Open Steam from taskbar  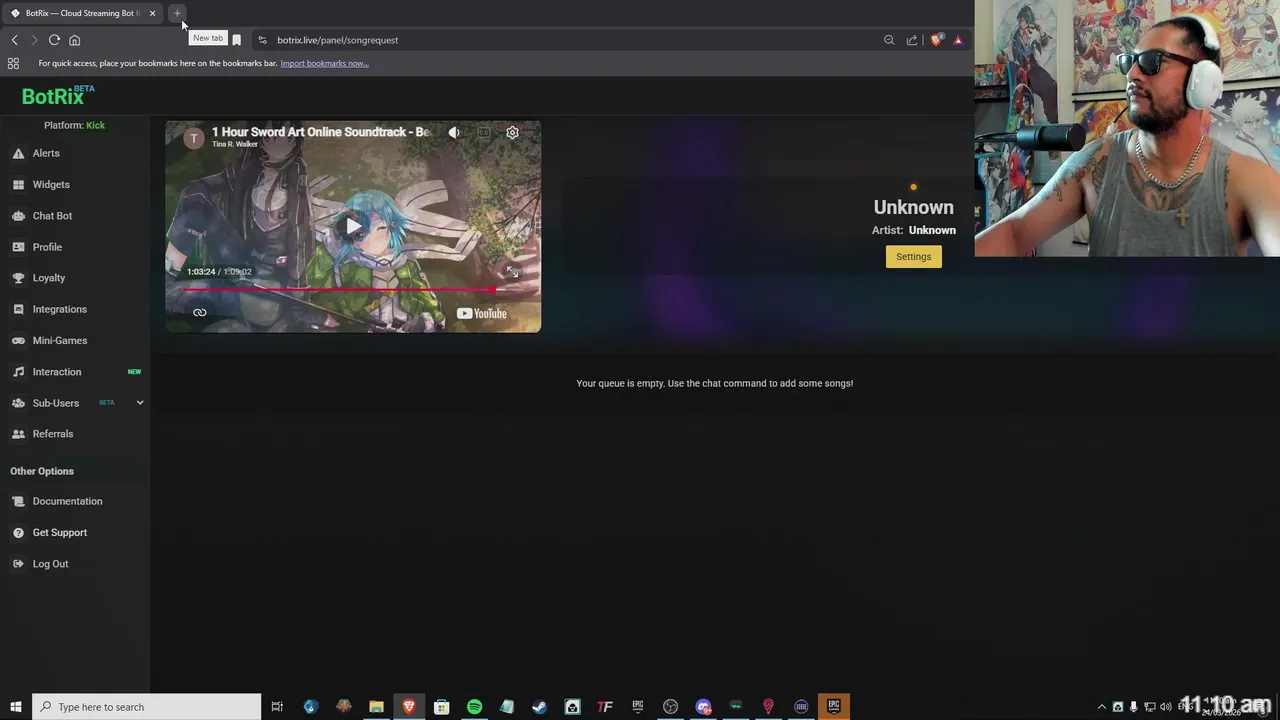pos(539,707)
